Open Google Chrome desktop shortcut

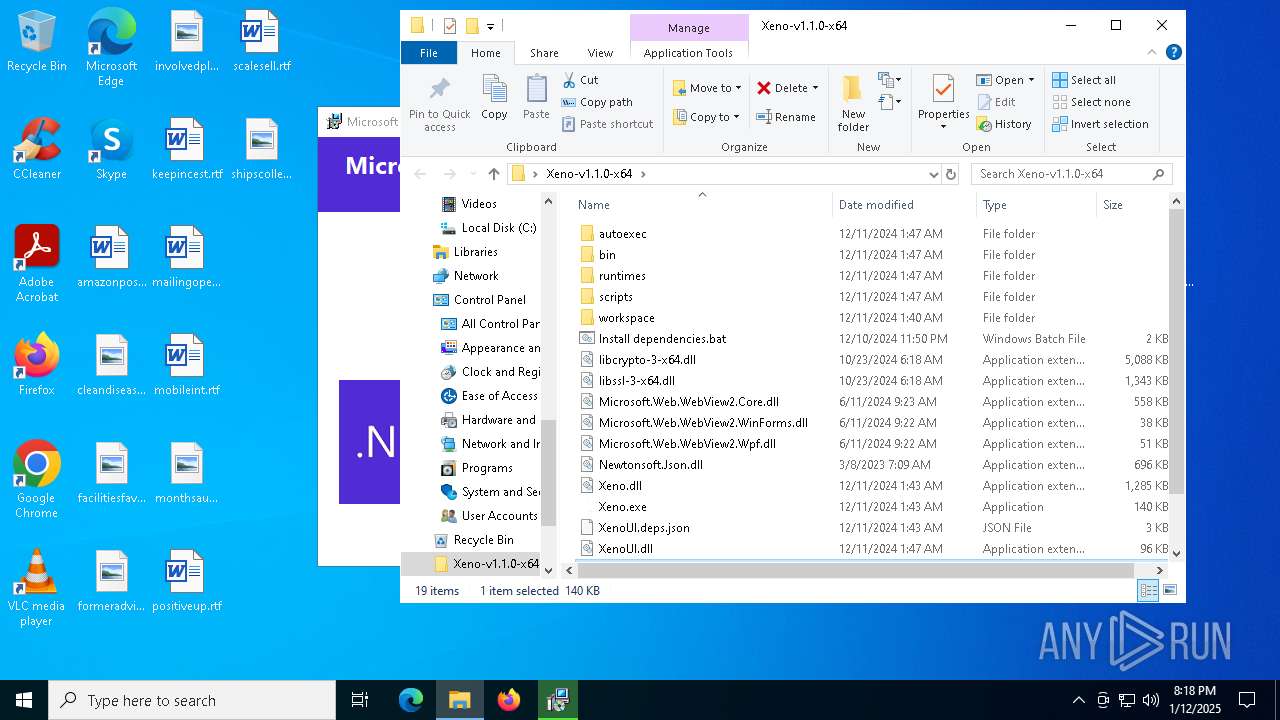(37, 480)
